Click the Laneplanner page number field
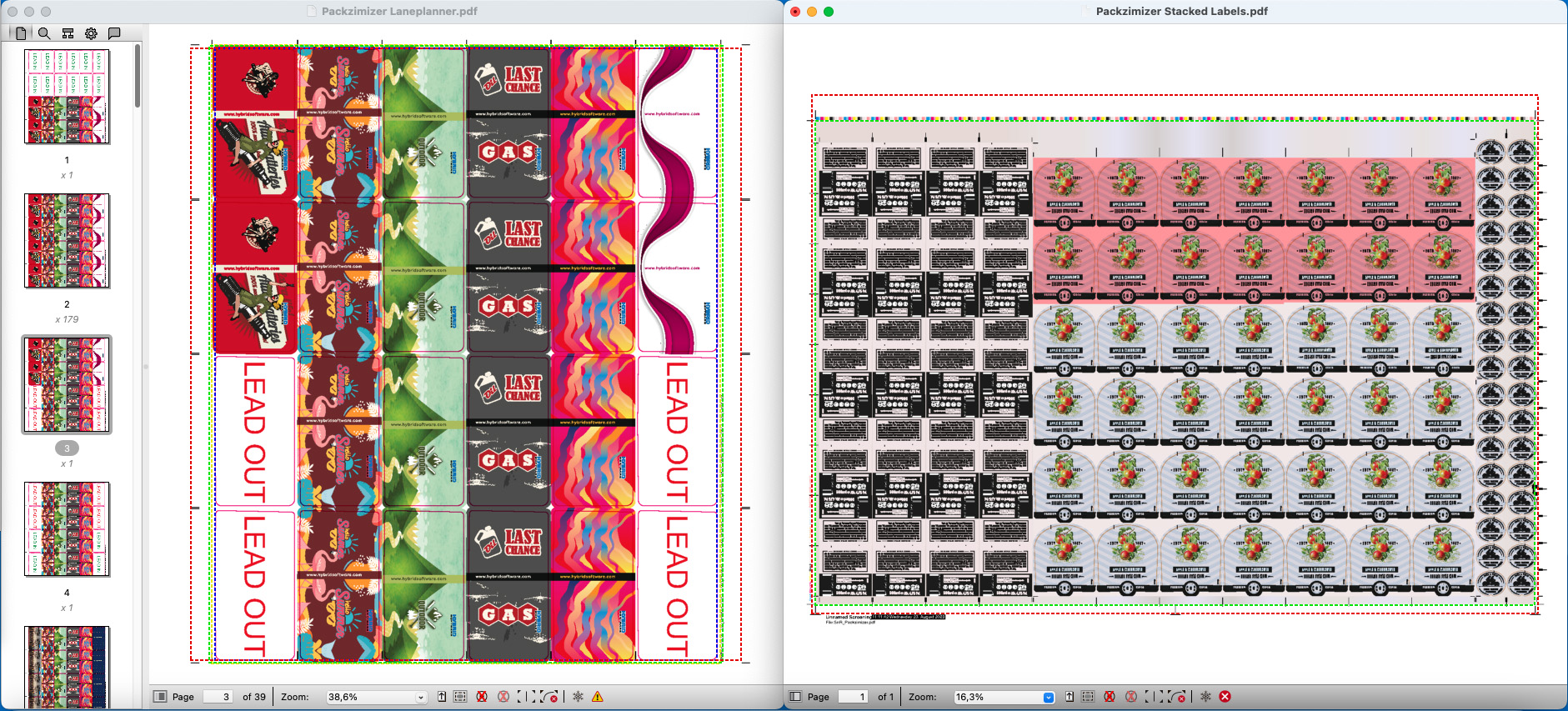 [x=218, y=697]
